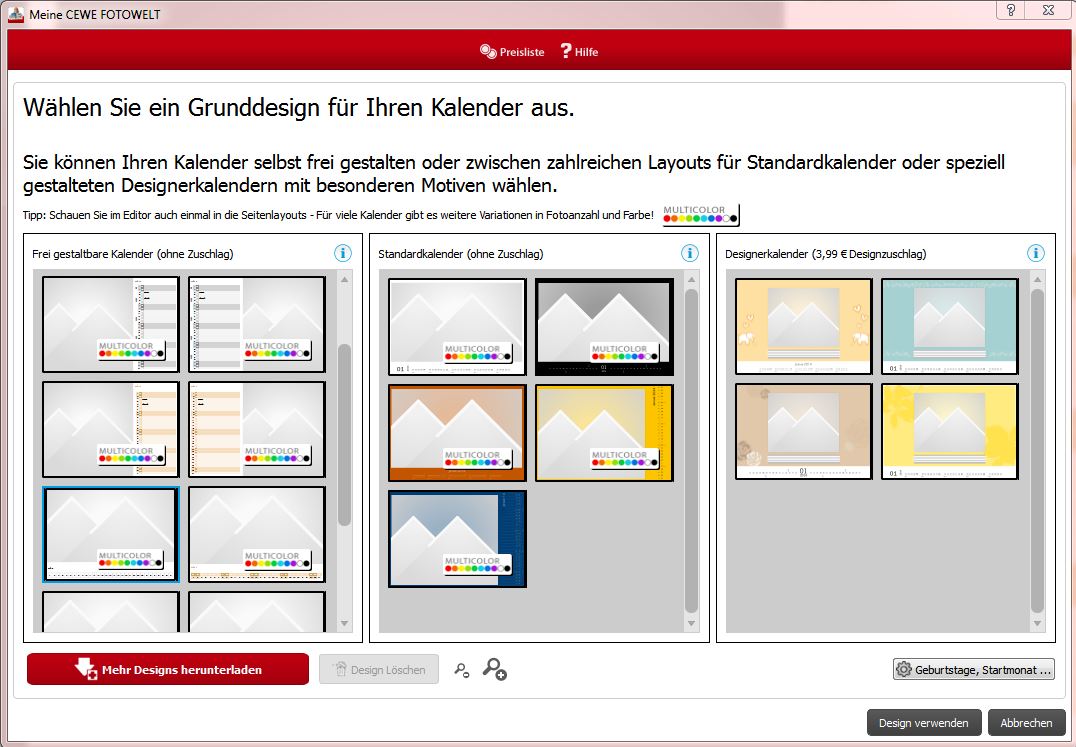Click the info icon for Standardkalender
Viewport: 1076px width, 747px height.
coord(689,253)
